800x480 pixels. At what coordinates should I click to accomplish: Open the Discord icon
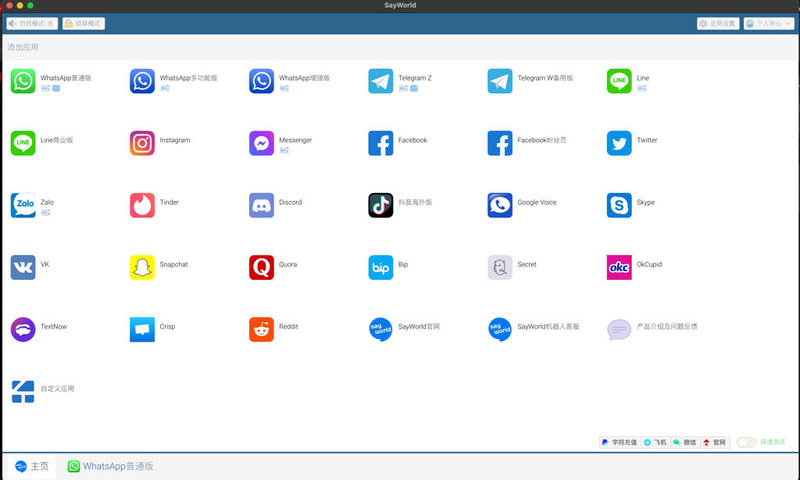tap(261, 205)
